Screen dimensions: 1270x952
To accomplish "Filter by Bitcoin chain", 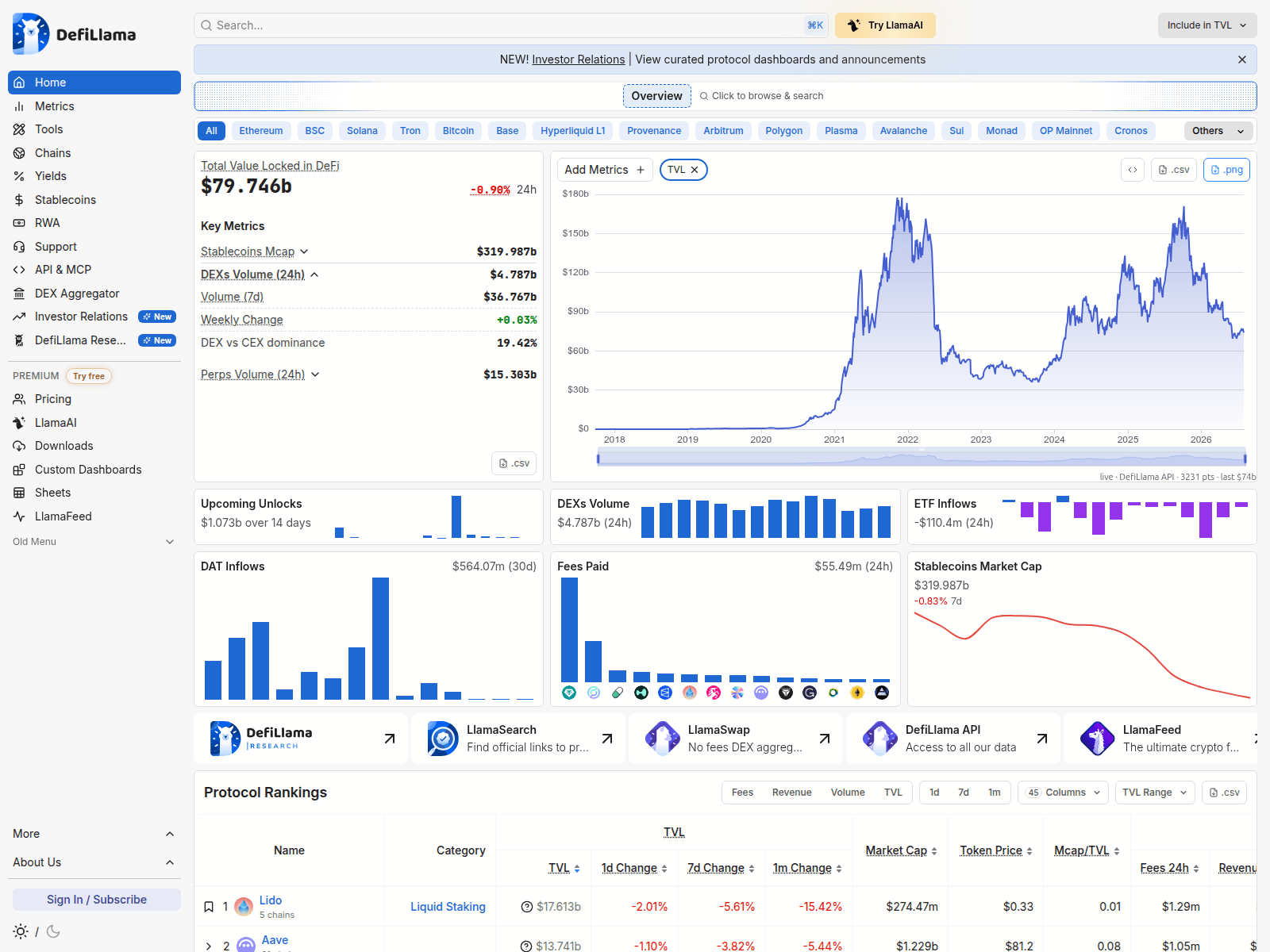I will pos(458,131).
